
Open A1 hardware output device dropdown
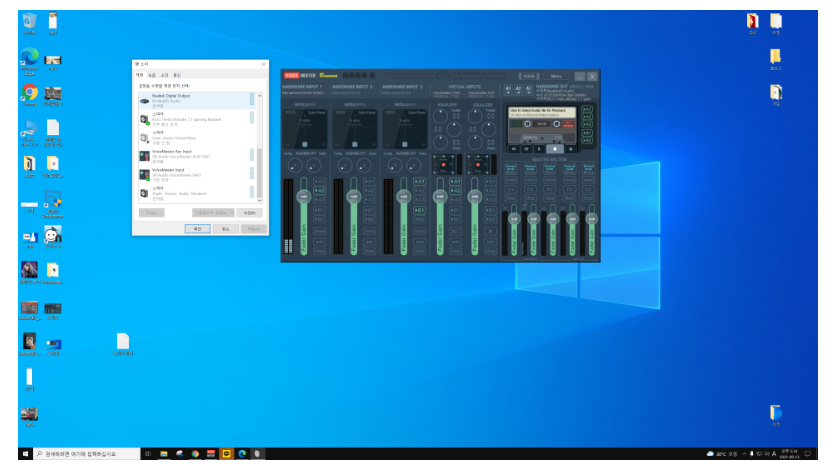[508, 89]
